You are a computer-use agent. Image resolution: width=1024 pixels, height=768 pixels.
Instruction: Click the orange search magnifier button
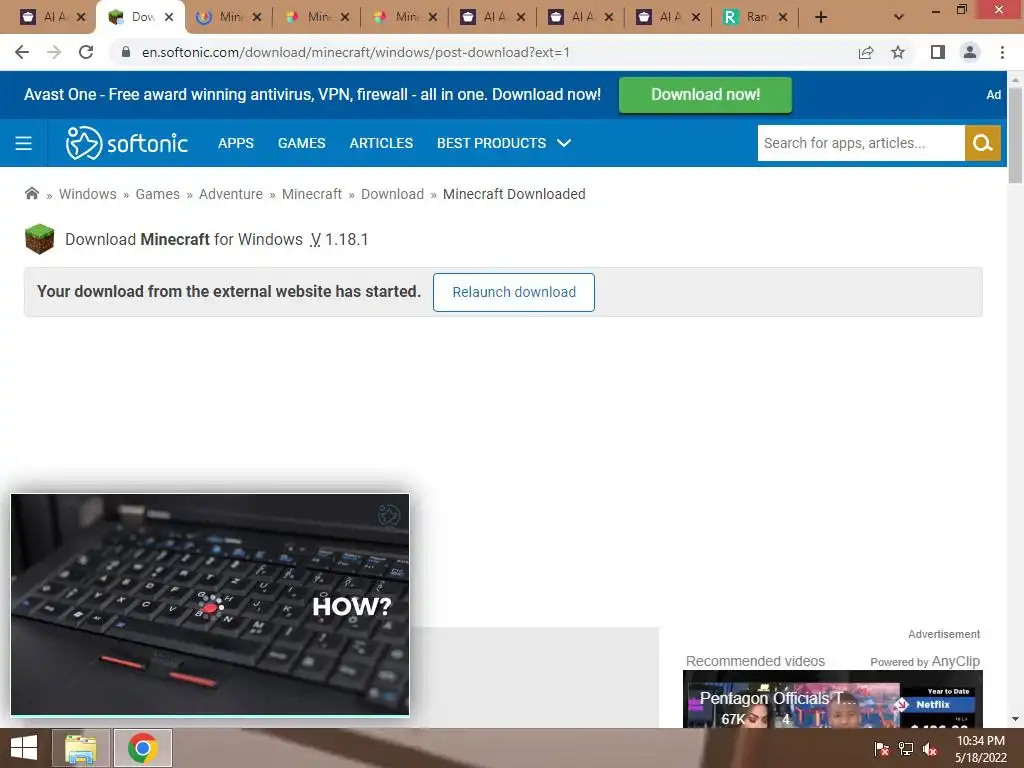pos(983,143)
